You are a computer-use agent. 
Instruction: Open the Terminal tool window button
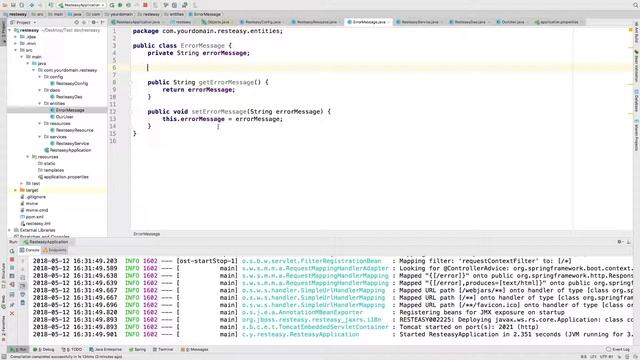point(163,349)
